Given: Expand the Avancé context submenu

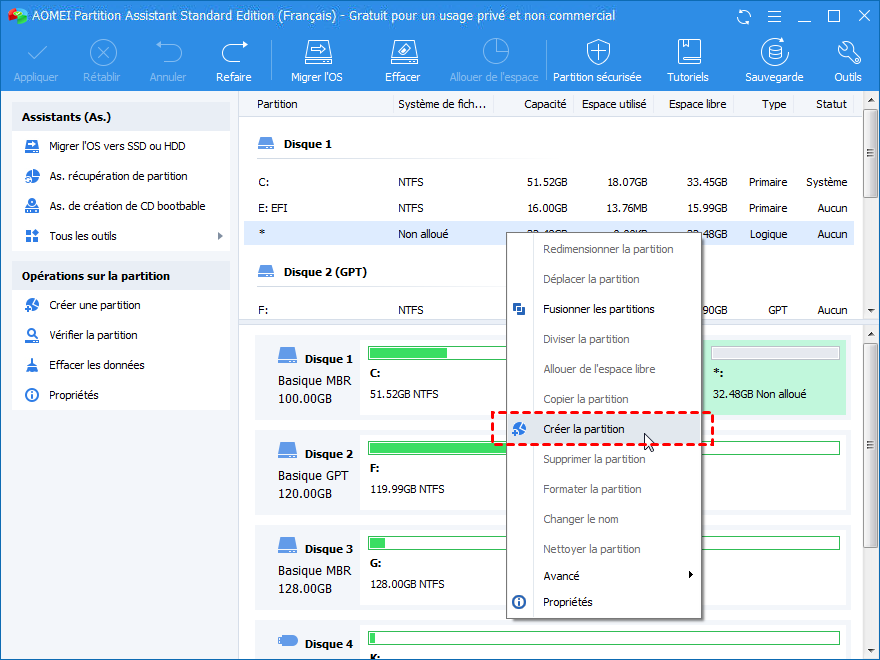Looking at the screenshot, I should [690, 576].
